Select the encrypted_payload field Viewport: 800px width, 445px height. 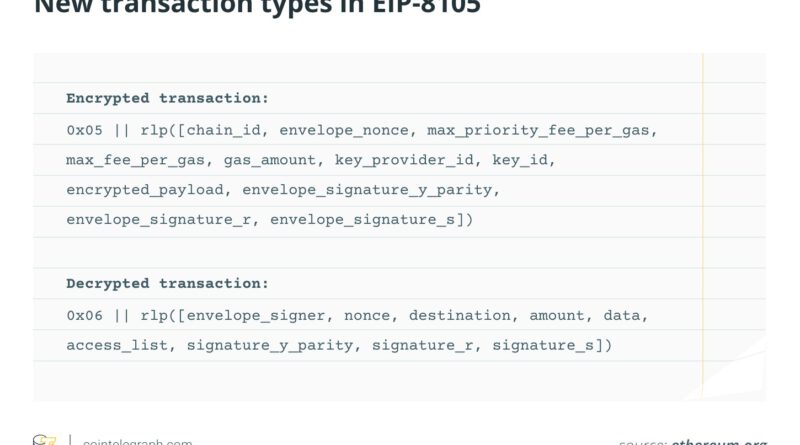[x=145, y=189]
